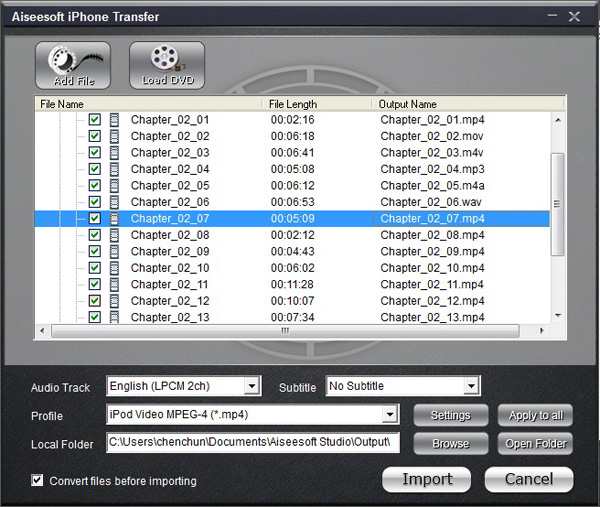
Task: Uncheck the Chapter_02_12 checkbox
Action: (95, 300)
